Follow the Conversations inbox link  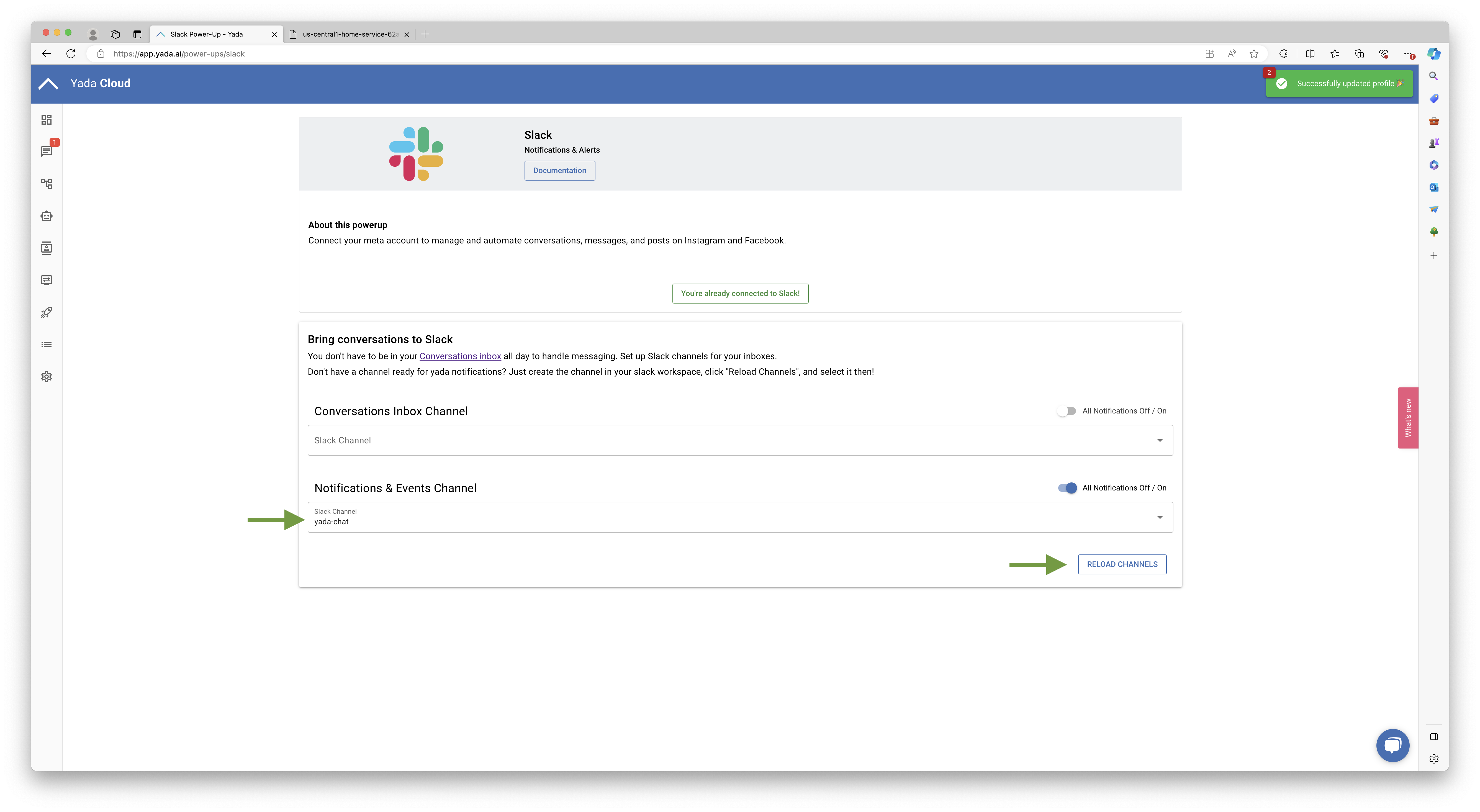point(460,356)
